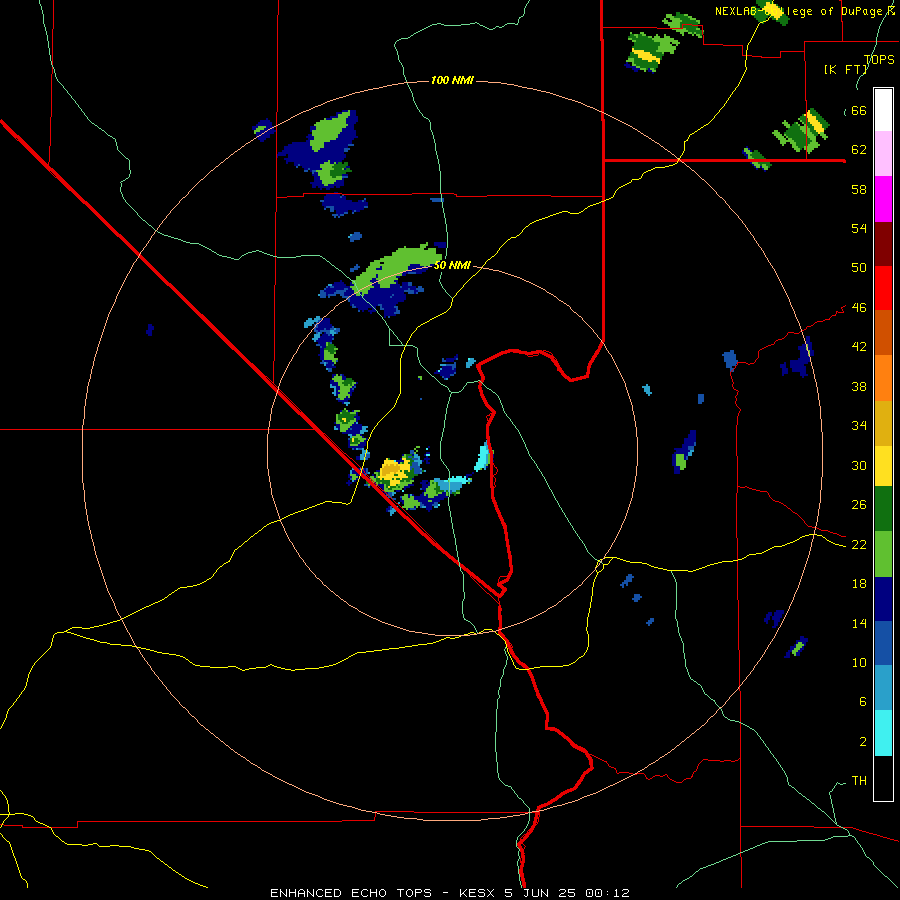Click the white swatch at top of legend

tap(883, 110)
